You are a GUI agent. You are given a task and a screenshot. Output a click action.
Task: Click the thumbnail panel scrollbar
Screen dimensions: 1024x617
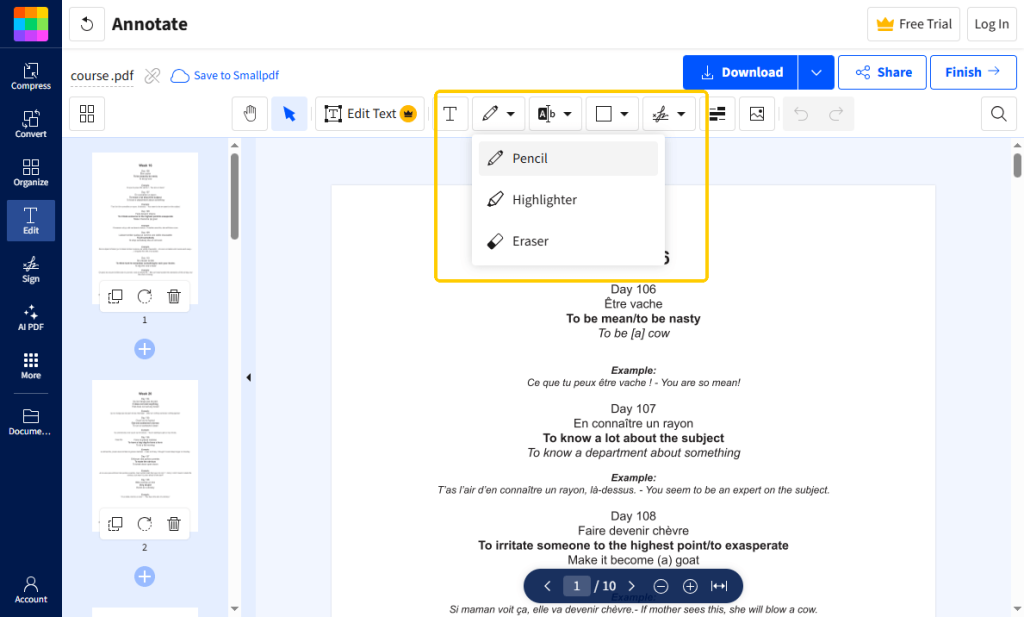coord(234,196)
